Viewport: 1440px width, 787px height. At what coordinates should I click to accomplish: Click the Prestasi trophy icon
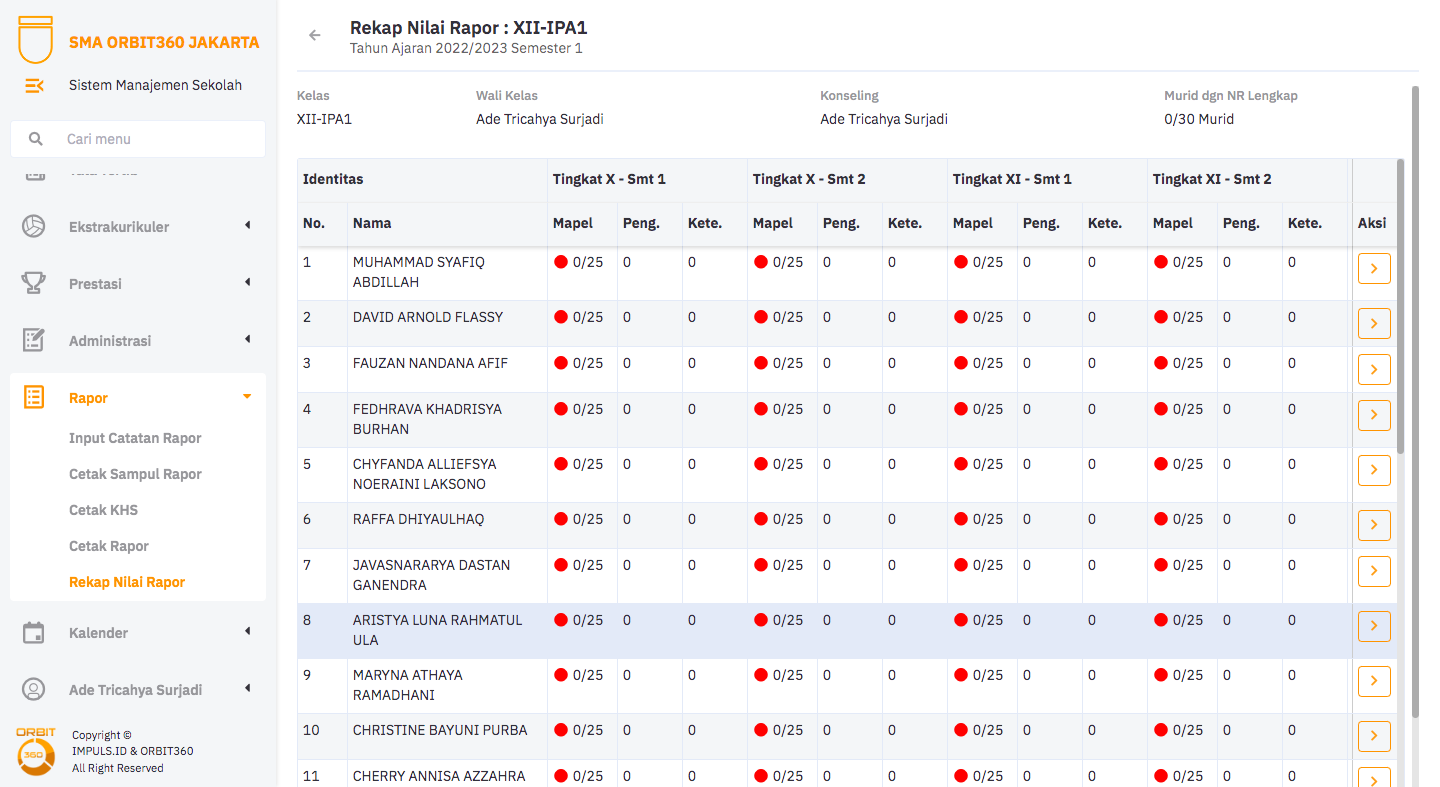coord(34,284)
